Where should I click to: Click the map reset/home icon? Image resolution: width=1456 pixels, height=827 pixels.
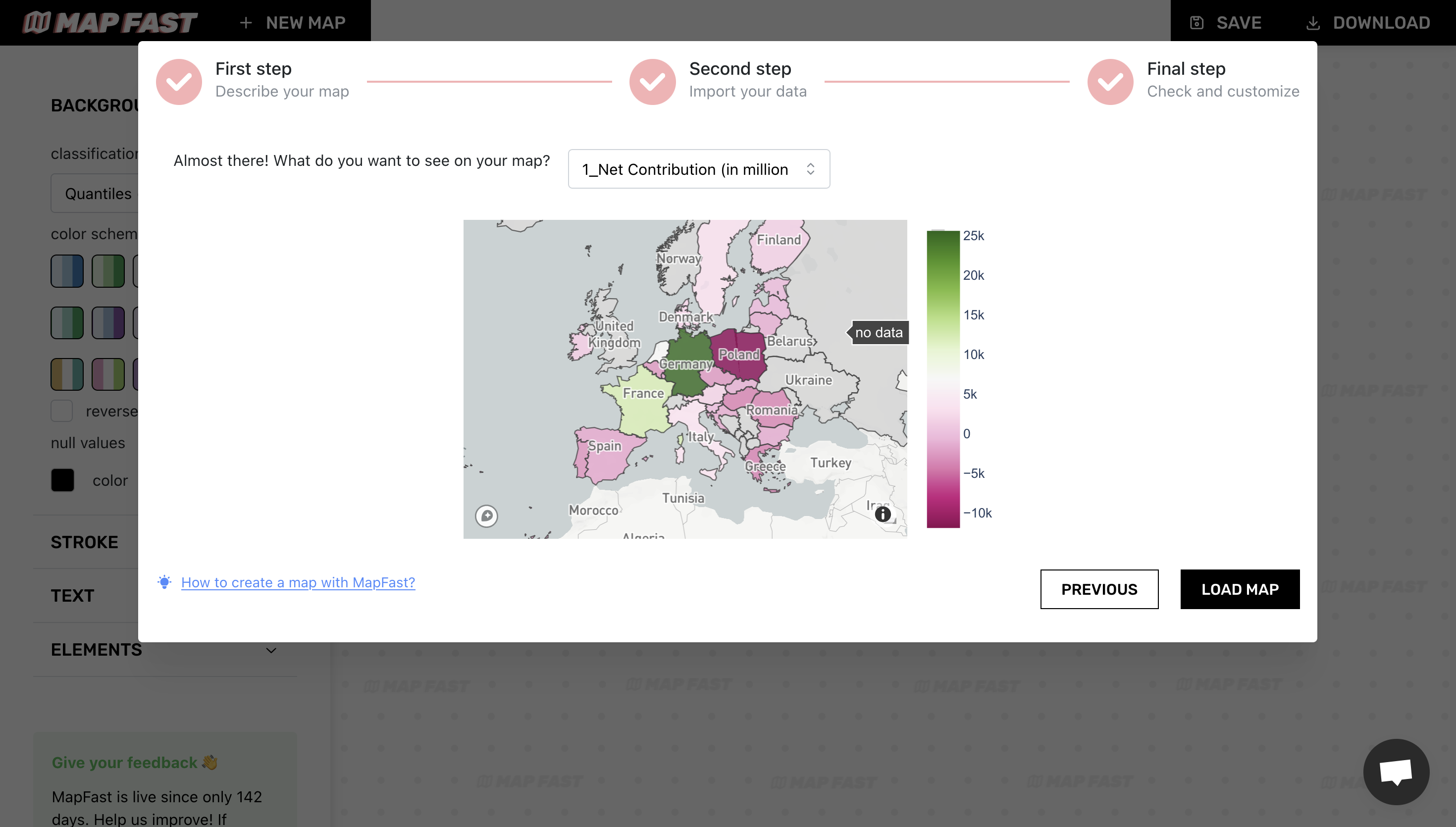[x=487, y=516]
